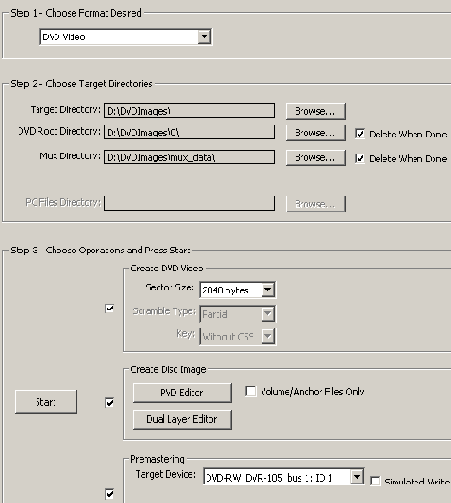
Task: Click Browse for Target Directory
Action: (x=315, y=111)
